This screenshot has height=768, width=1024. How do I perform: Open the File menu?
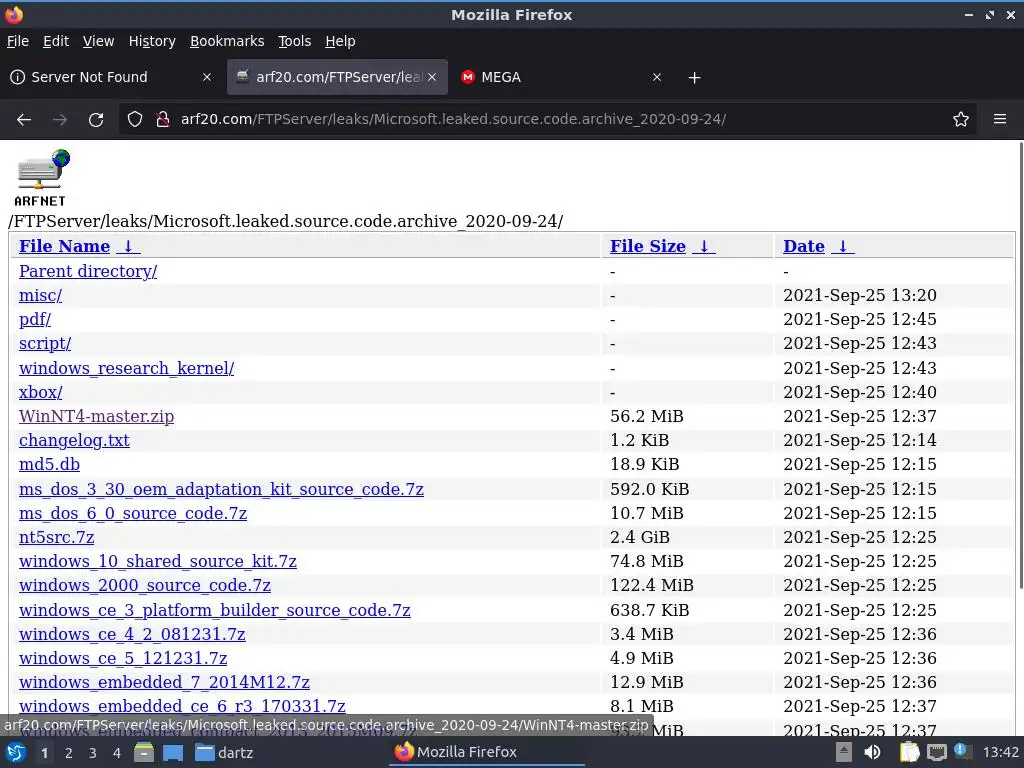point(18,41)
